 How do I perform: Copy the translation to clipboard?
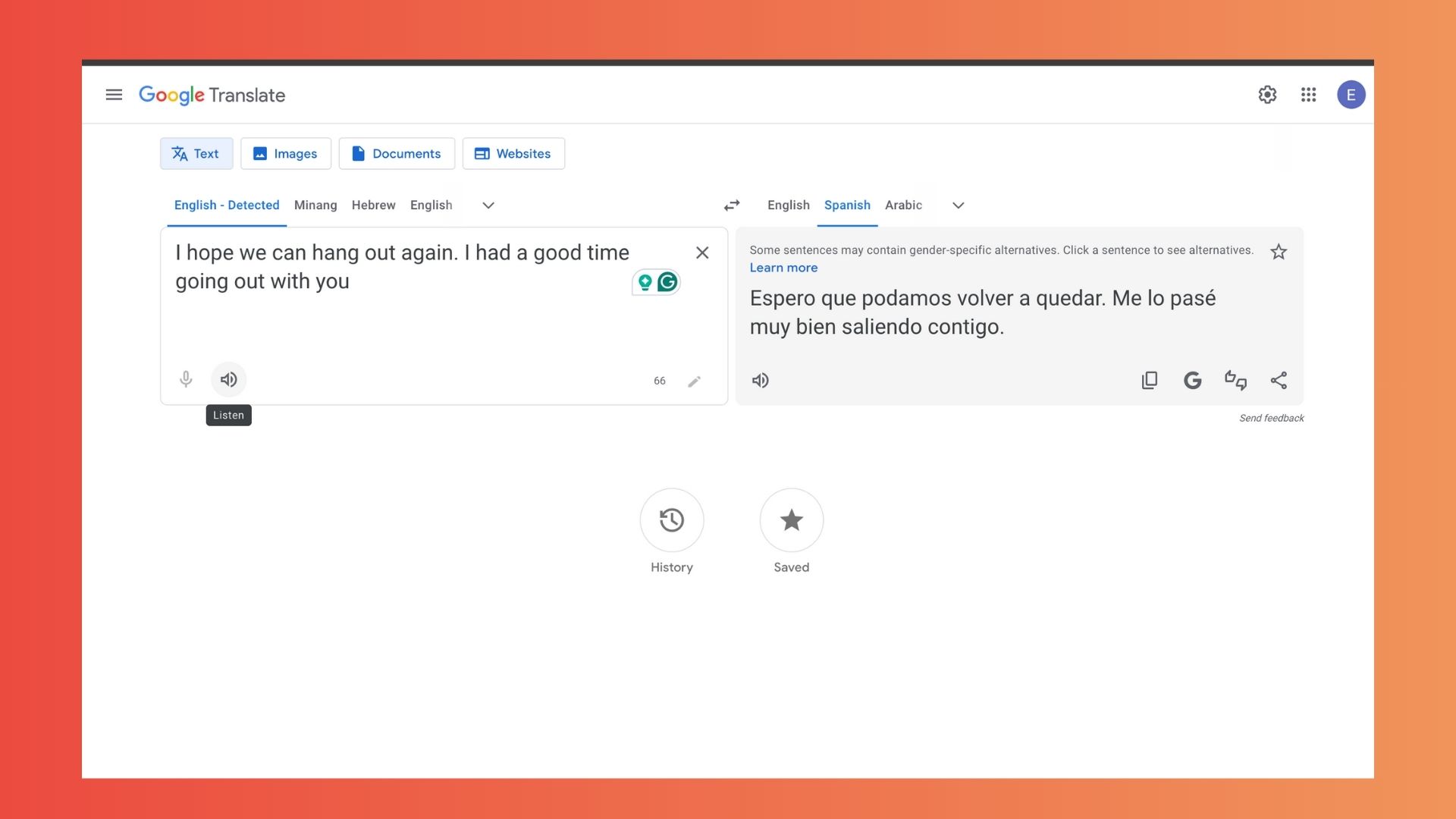(x=1150, y=381)
